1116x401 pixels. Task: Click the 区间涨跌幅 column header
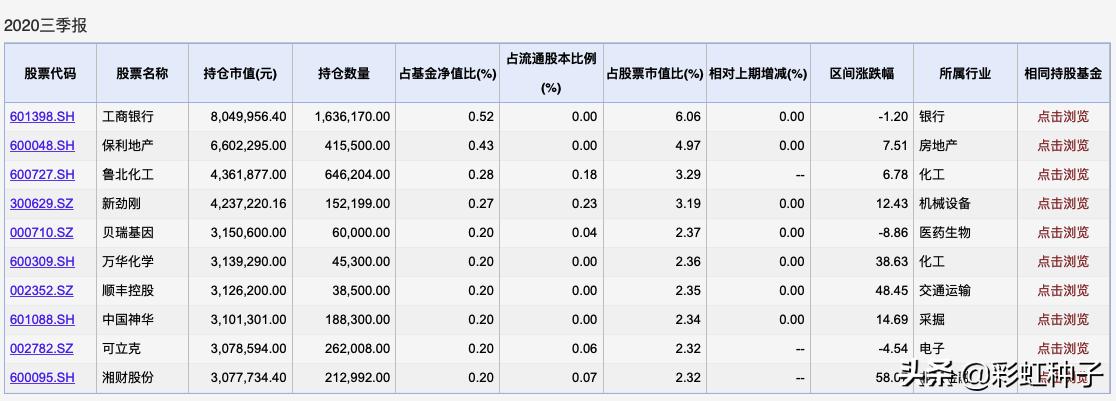pyautogui.click(x=862, y=73)
